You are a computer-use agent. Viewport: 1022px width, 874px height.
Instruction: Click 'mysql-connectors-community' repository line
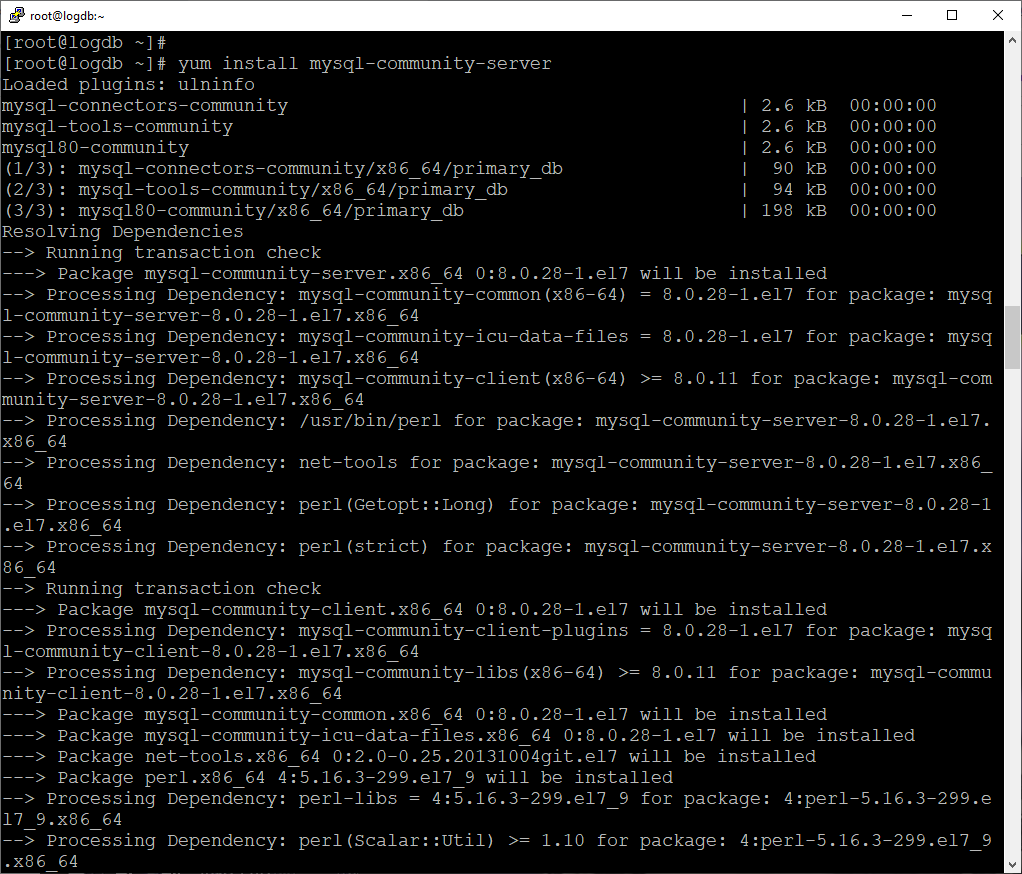[x=469, y=106]
